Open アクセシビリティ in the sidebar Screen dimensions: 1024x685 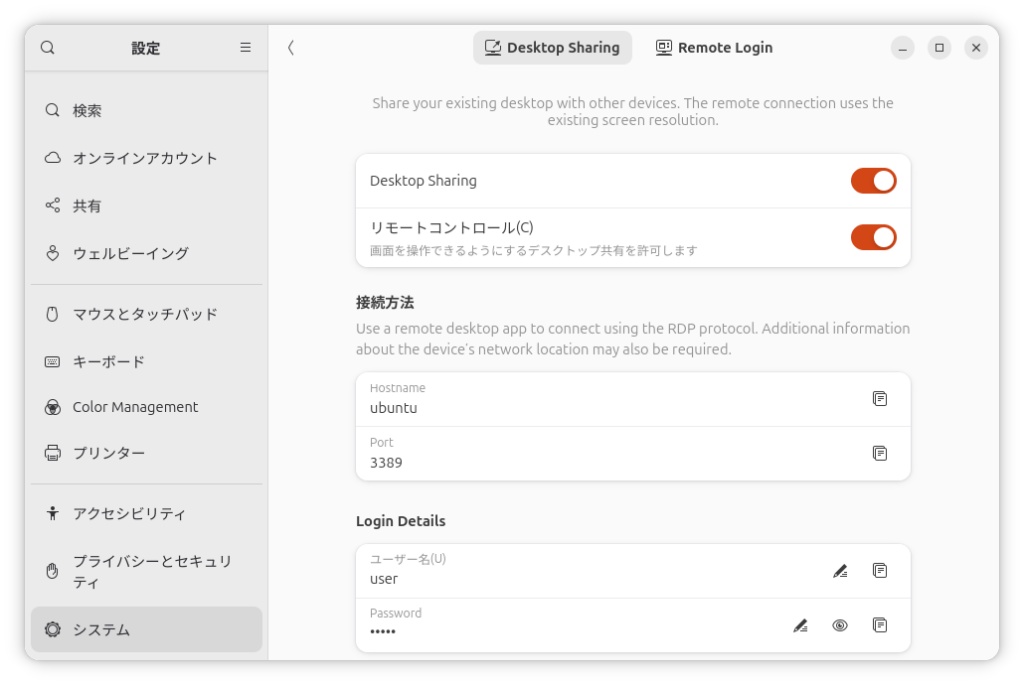[129, 514]
